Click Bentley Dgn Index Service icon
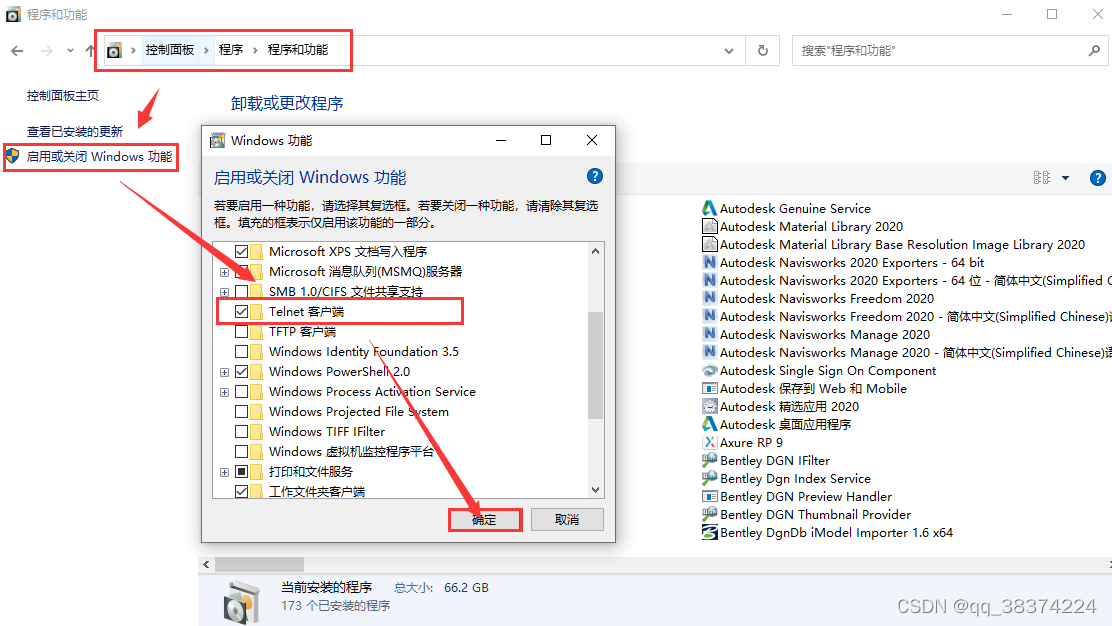This screenshot has width=1112, height=626. pos(709,479)
